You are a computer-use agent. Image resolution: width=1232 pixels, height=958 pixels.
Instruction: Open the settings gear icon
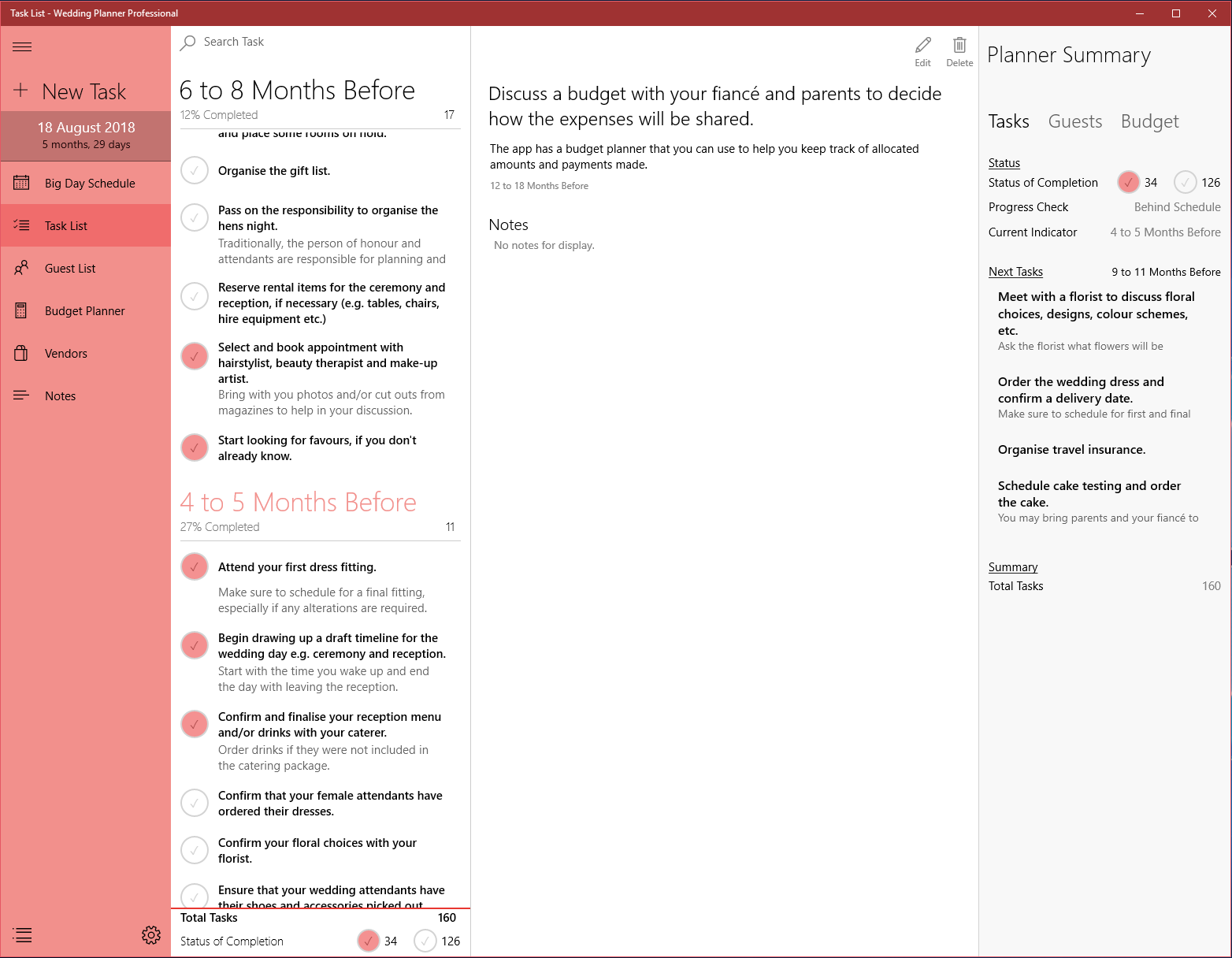[x=151, y=935]
